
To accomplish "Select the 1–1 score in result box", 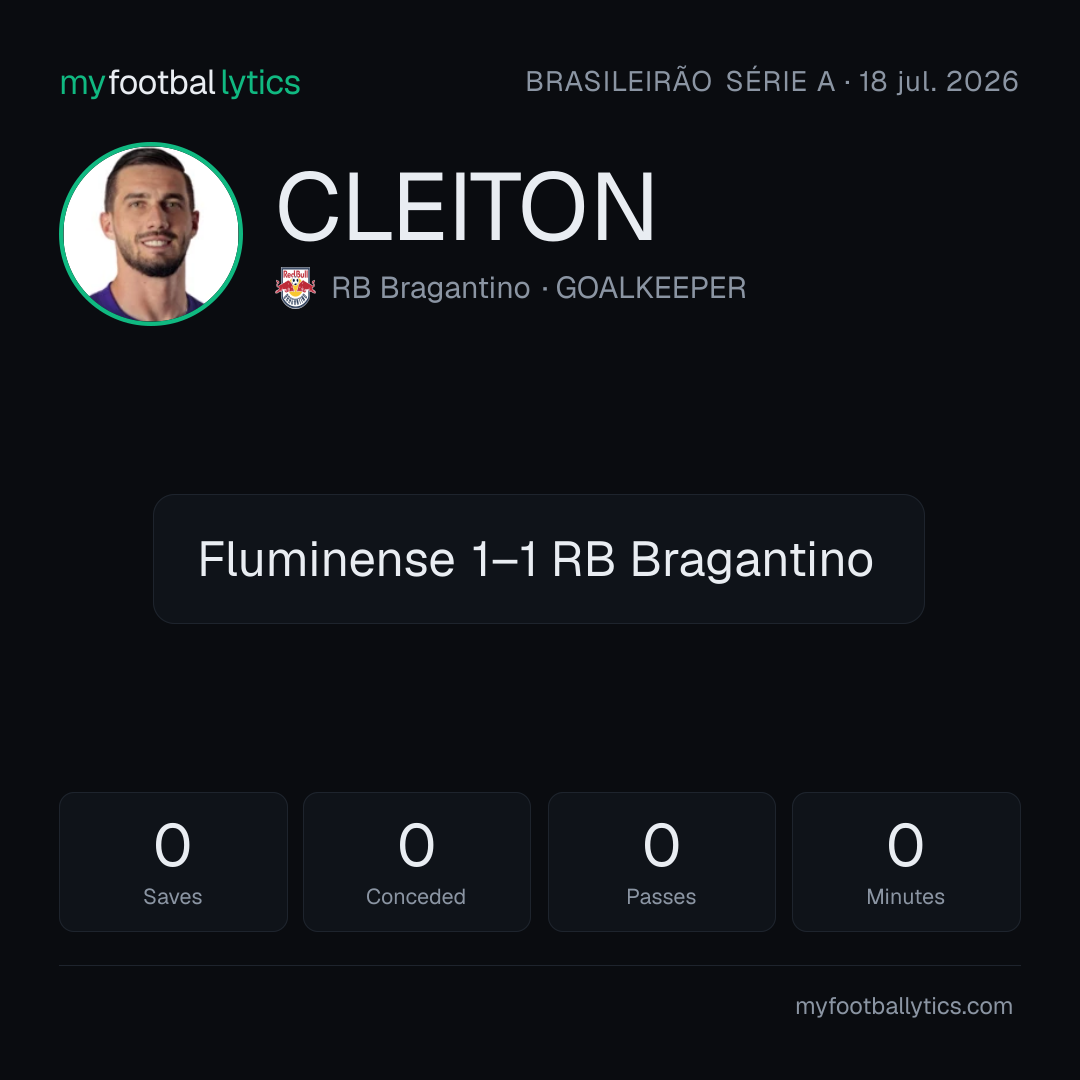I will [x=504, y=559].
